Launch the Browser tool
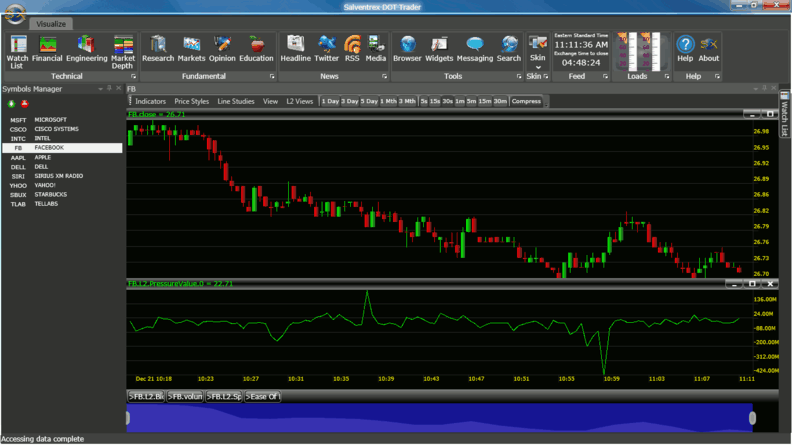The image size is (792, 445). 407,49
